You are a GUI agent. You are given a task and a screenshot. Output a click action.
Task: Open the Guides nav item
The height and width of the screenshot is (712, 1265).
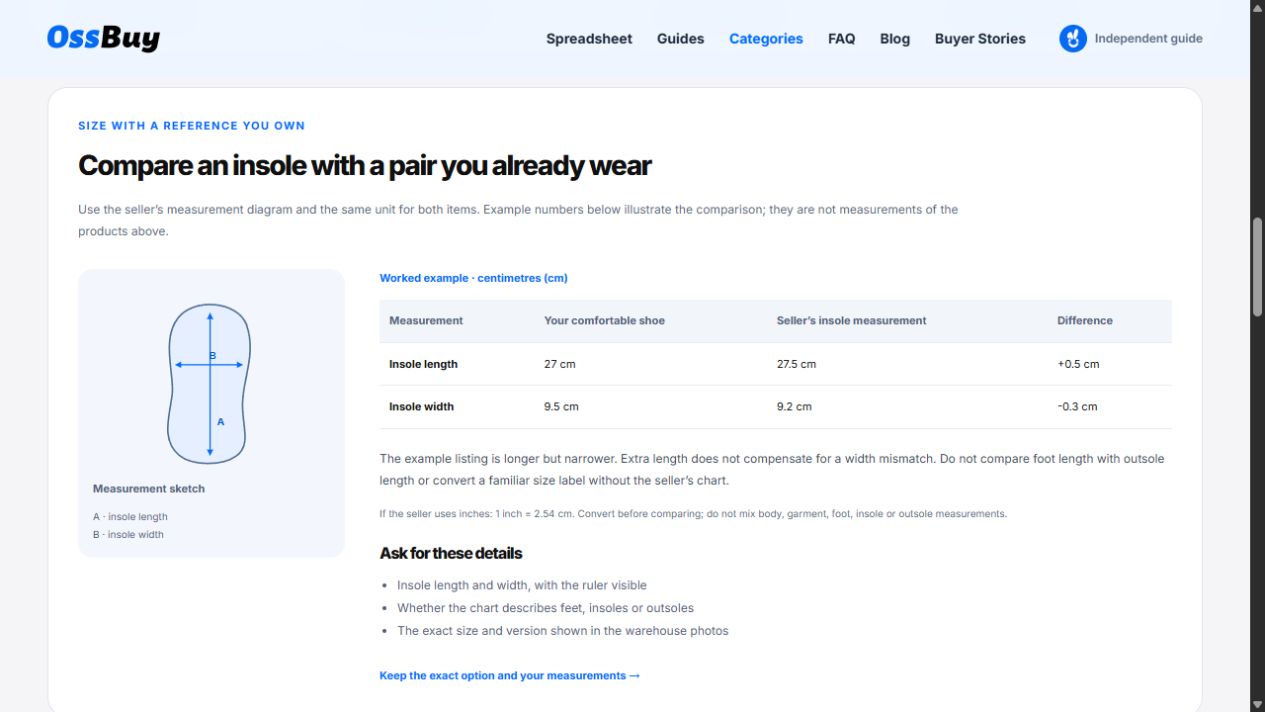coord(680,39)
